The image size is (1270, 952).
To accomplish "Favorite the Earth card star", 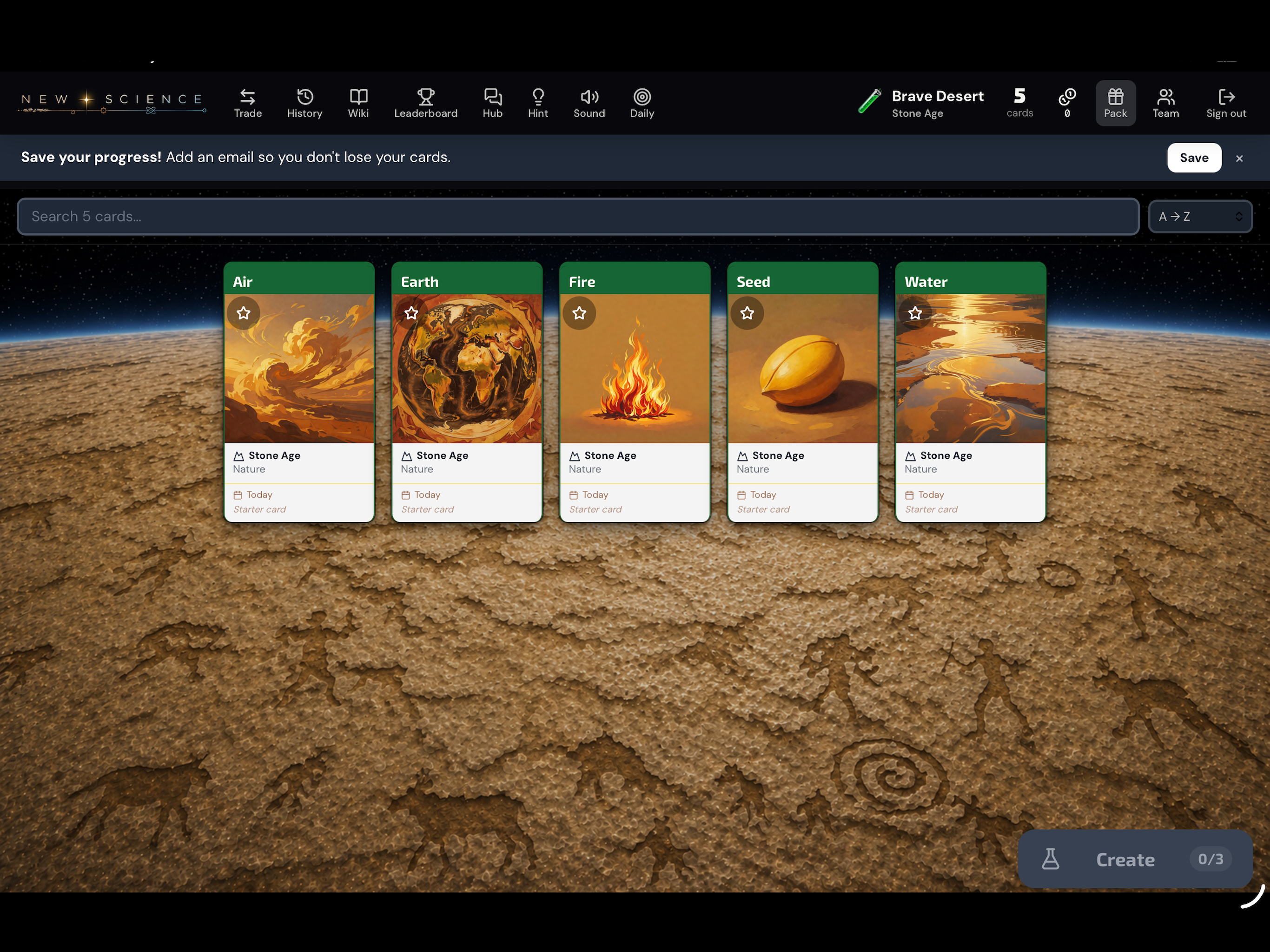I will coord(411,313).
